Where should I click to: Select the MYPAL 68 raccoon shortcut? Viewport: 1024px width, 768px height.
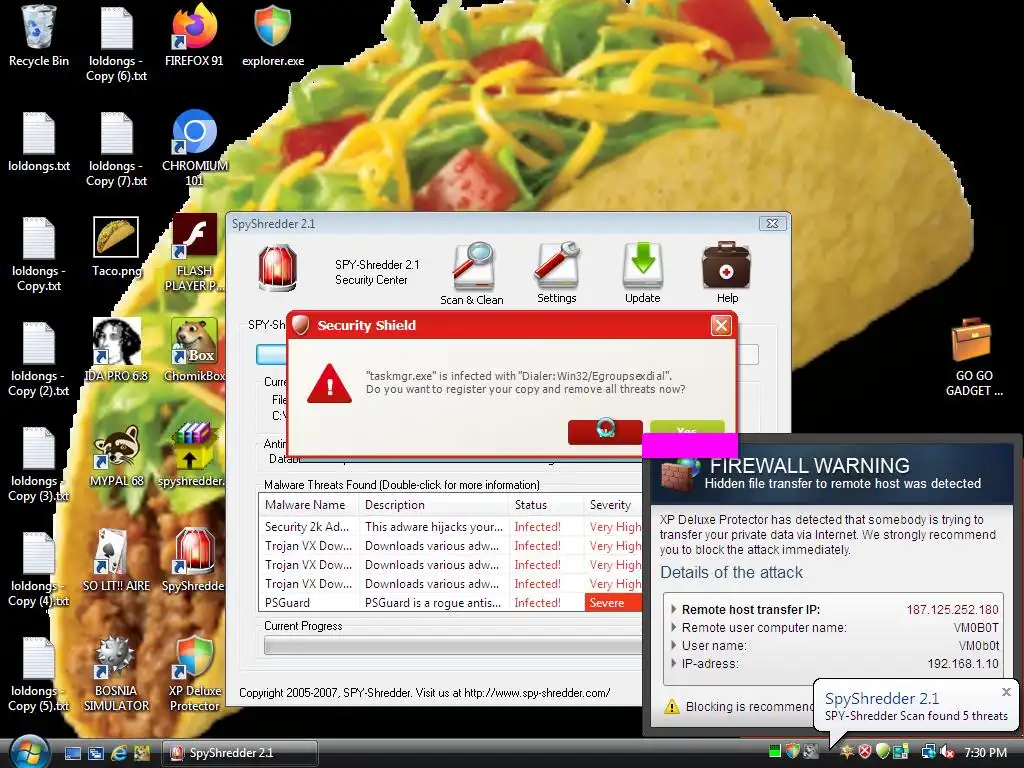116,456
